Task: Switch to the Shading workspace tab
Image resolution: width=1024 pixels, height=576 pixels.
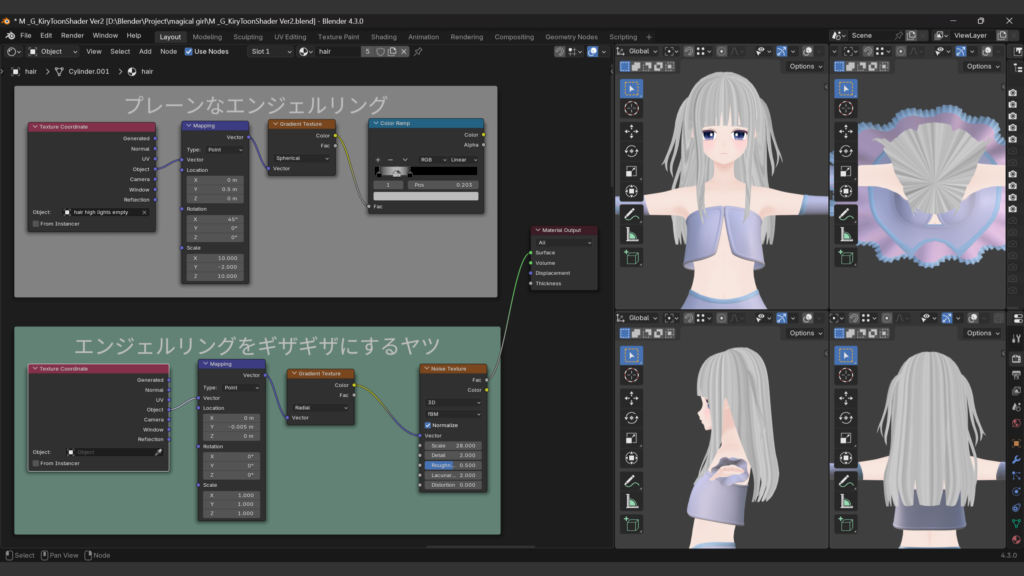Action: [x=384, y=37]
